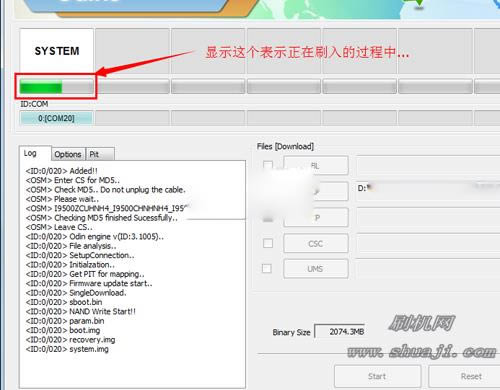500x390 pixels.
Task: Open the Options tab
Action: tap(68, 154)
